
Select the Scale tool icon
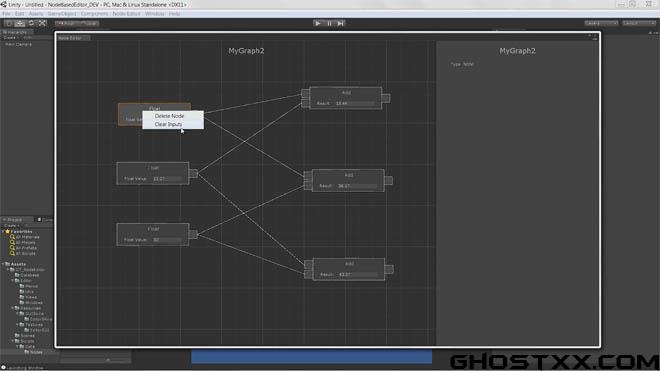click(x=42, y=24)
